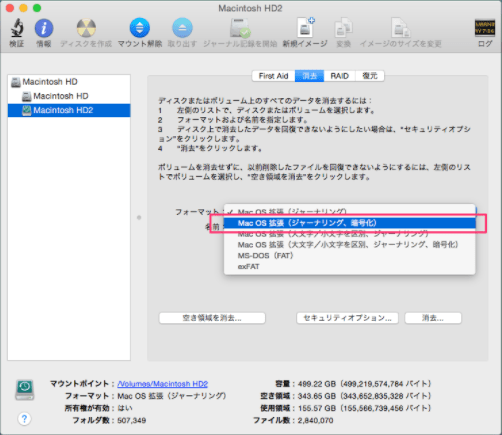Viewport: 502px width, 435px height.
Task: Click the Time Machine volume icon at bottom left
Action: [25, 390]
